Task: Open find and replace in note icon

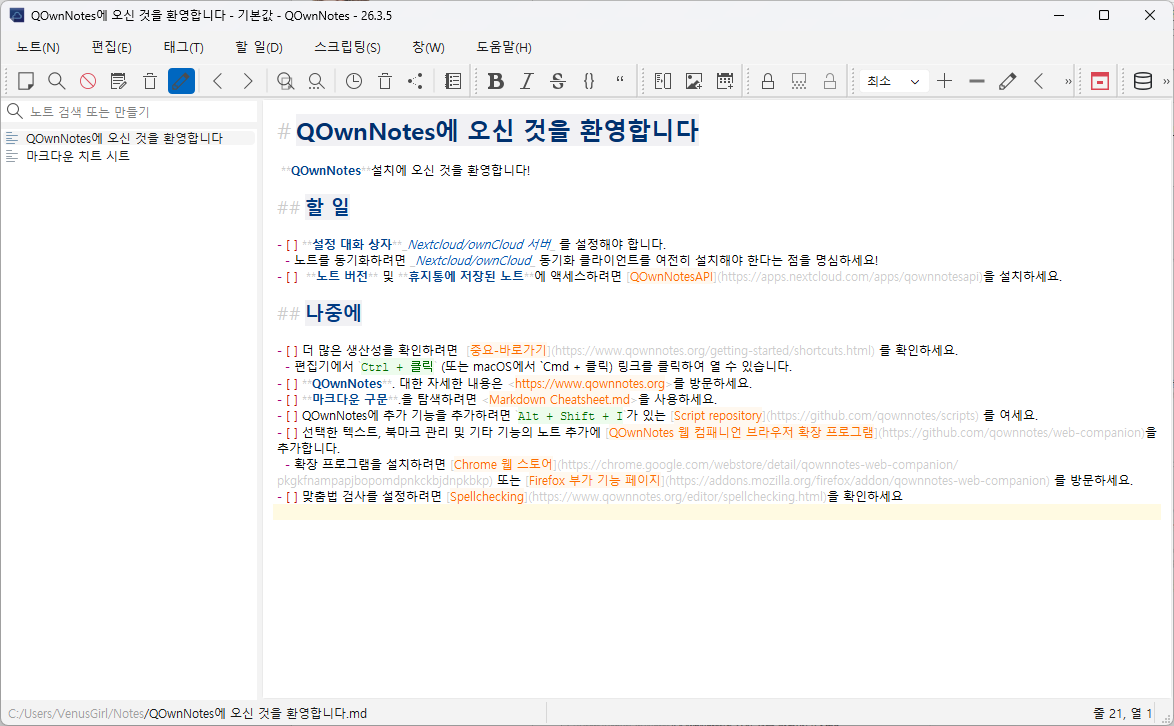Action: click(285, 81)
